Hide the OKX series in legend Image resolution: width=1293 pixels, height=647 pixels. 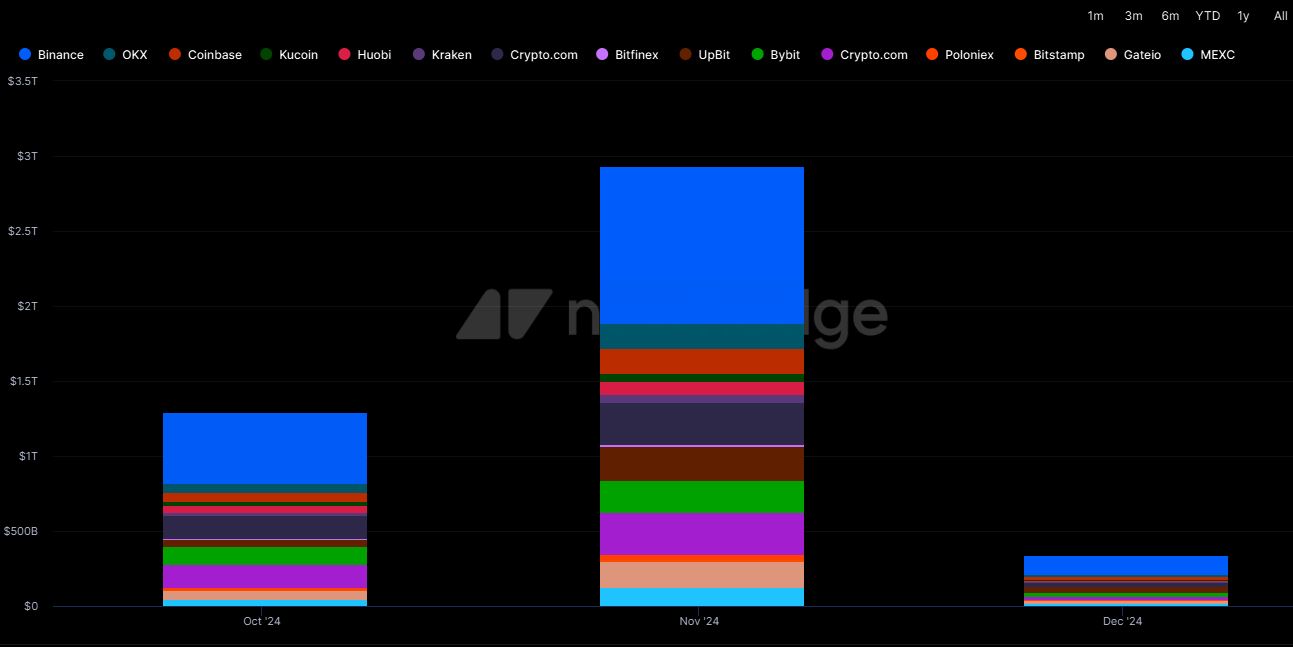[x=134, y=55]
